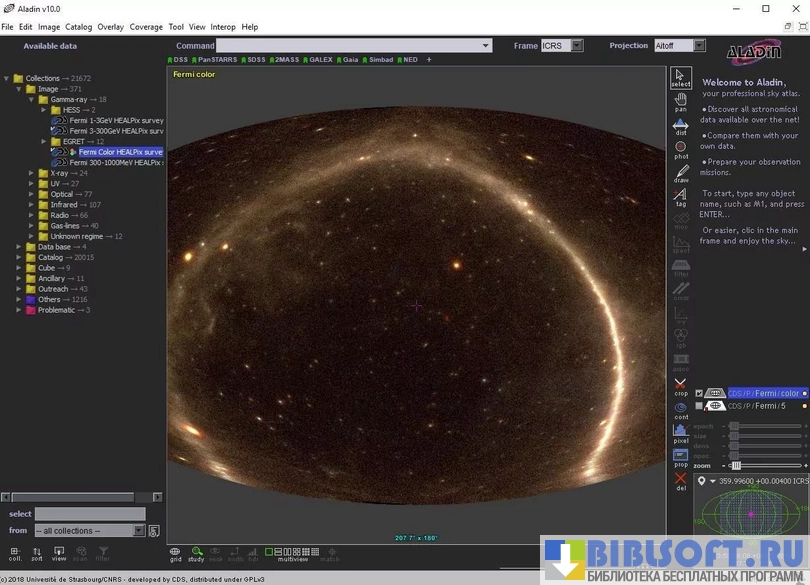Image resolution: width=810 pixels, height=585 pixels.
Task: Click the Simbad bookmark shortcut
Action: point(380,60)
